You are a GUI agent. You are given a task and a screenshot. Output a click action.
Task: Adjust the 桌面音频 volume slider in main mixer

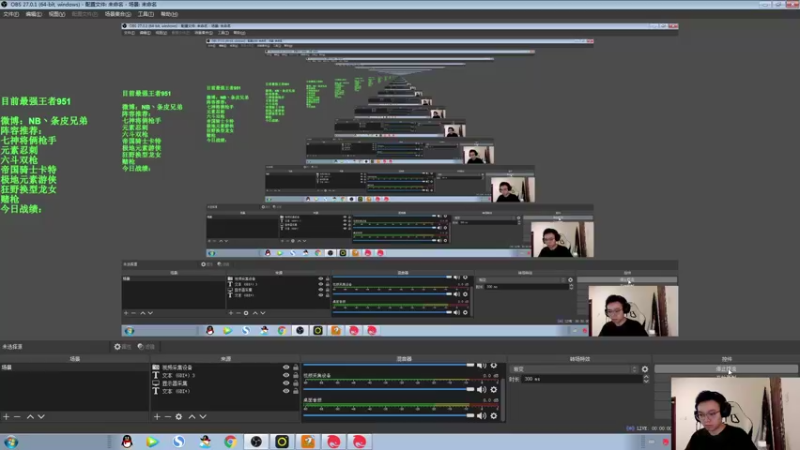pos(389,416)
